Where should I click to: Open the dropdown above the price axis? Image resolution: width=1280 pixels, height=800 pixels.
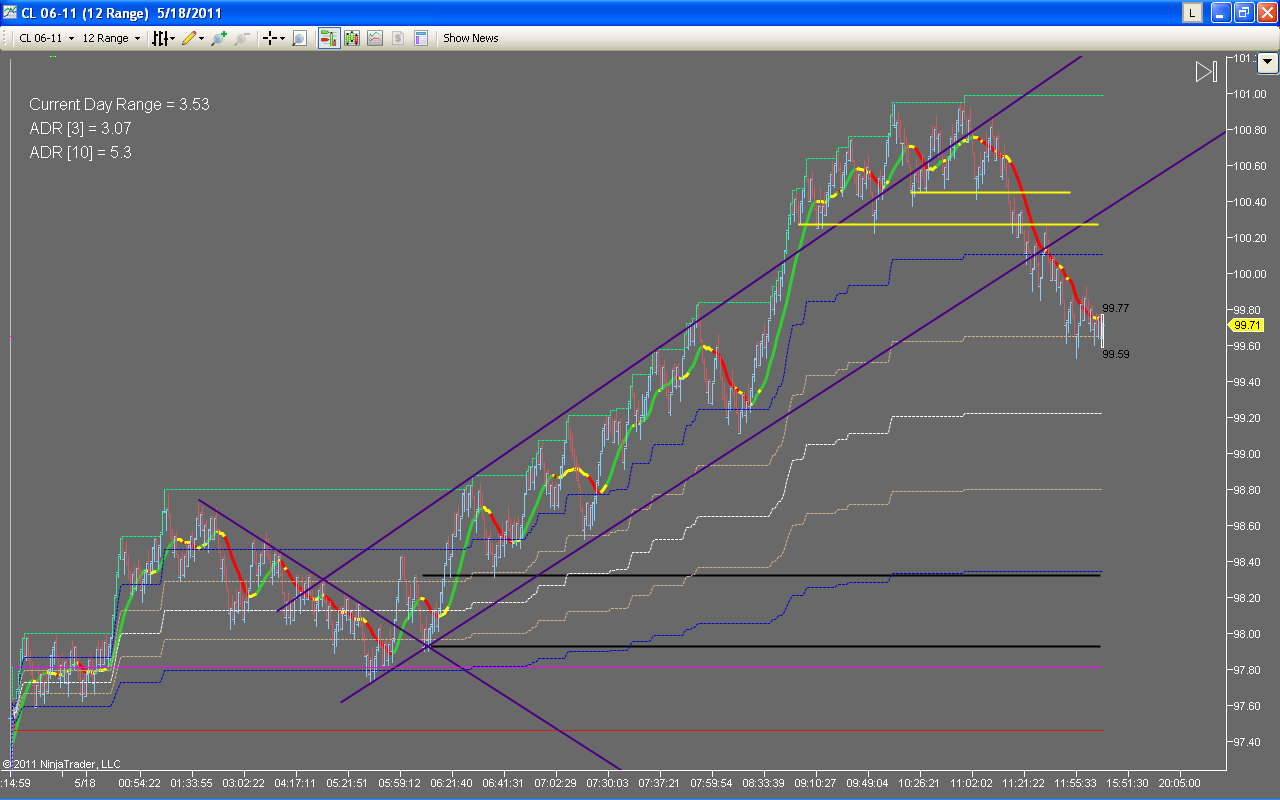pos(1268,62)
